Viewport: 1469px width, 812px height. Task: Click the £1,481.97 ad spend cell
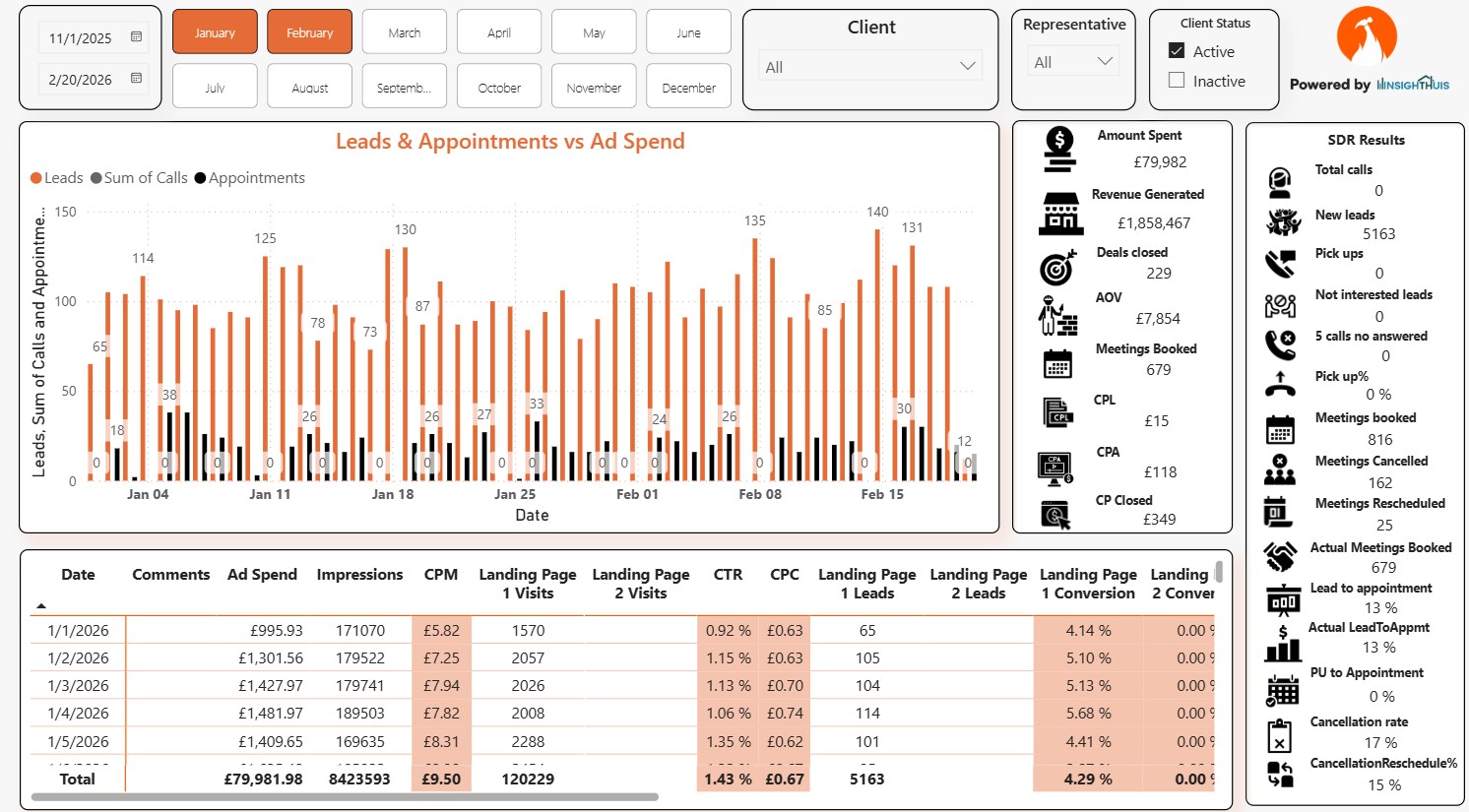[x=270, y=713]
